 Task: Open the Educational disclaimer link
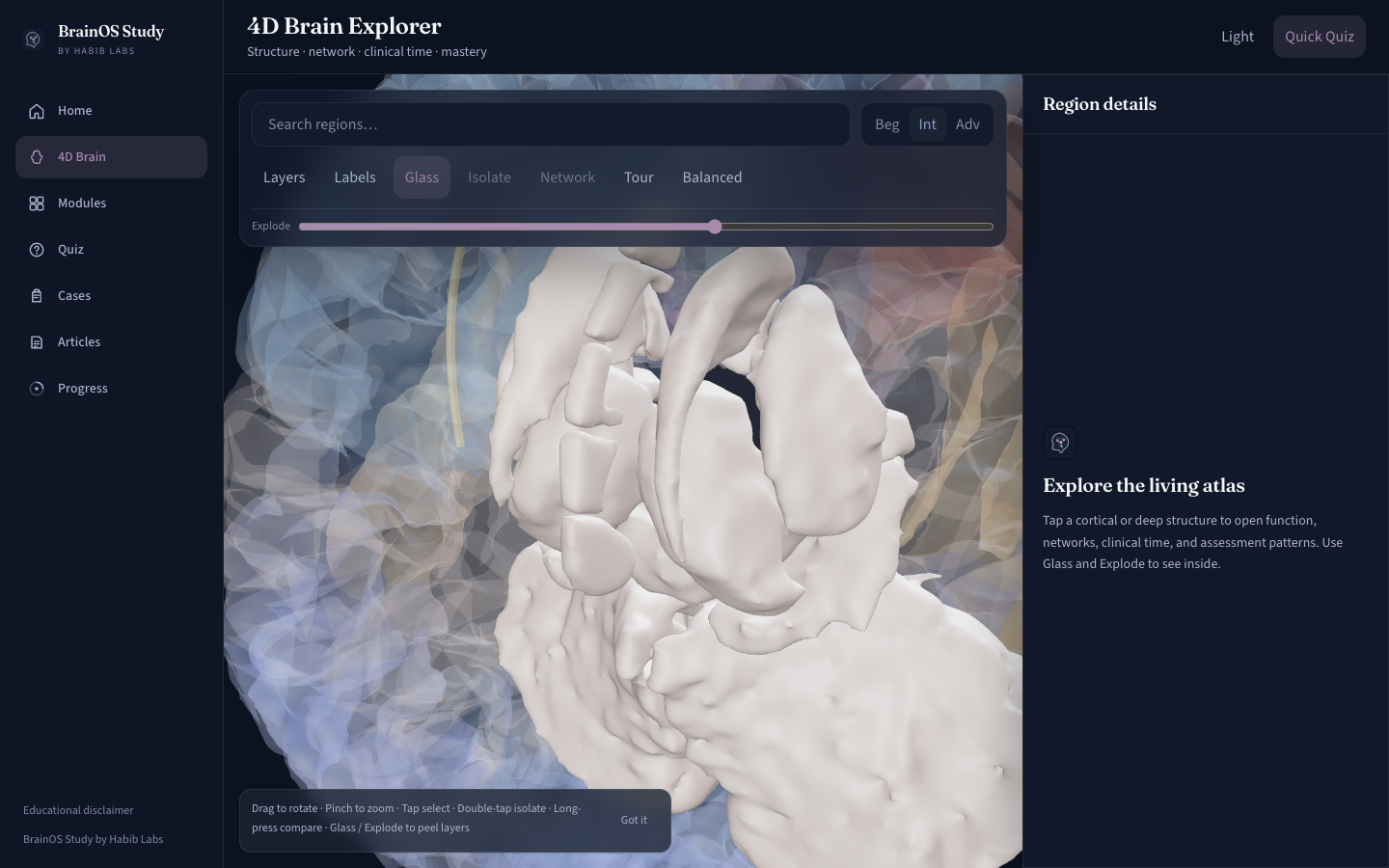[x=78, y=810]
